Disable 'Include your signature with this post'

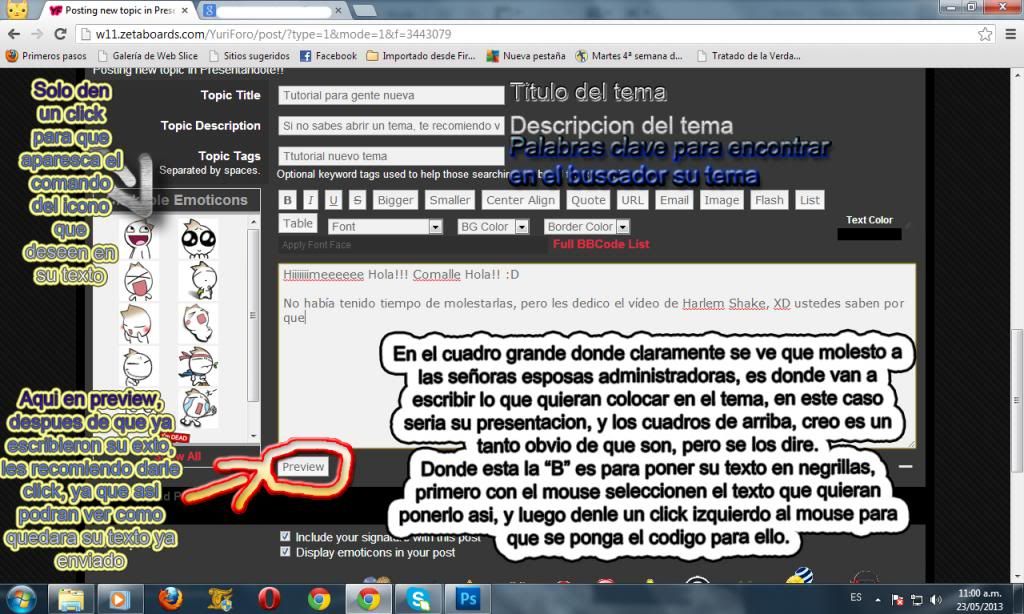285,536
